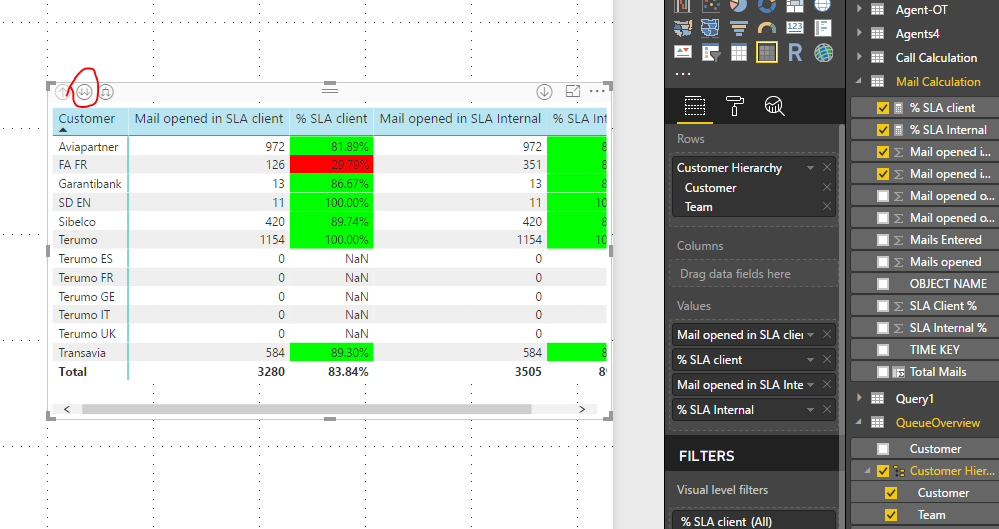
Task: Click the Columns 'Drag data fields here' well
Action: (x=753, y=273)
